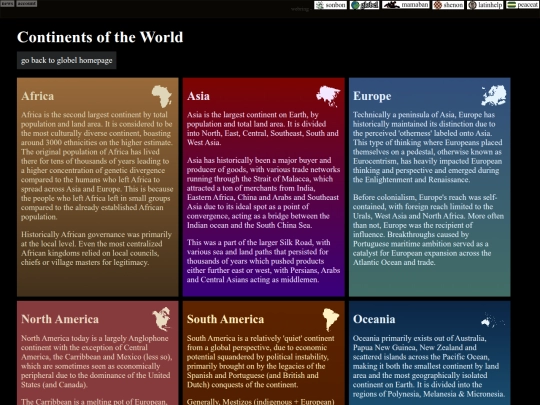Open the peaceat webring badge
540x405 pixels.
(x=523, y=5)
